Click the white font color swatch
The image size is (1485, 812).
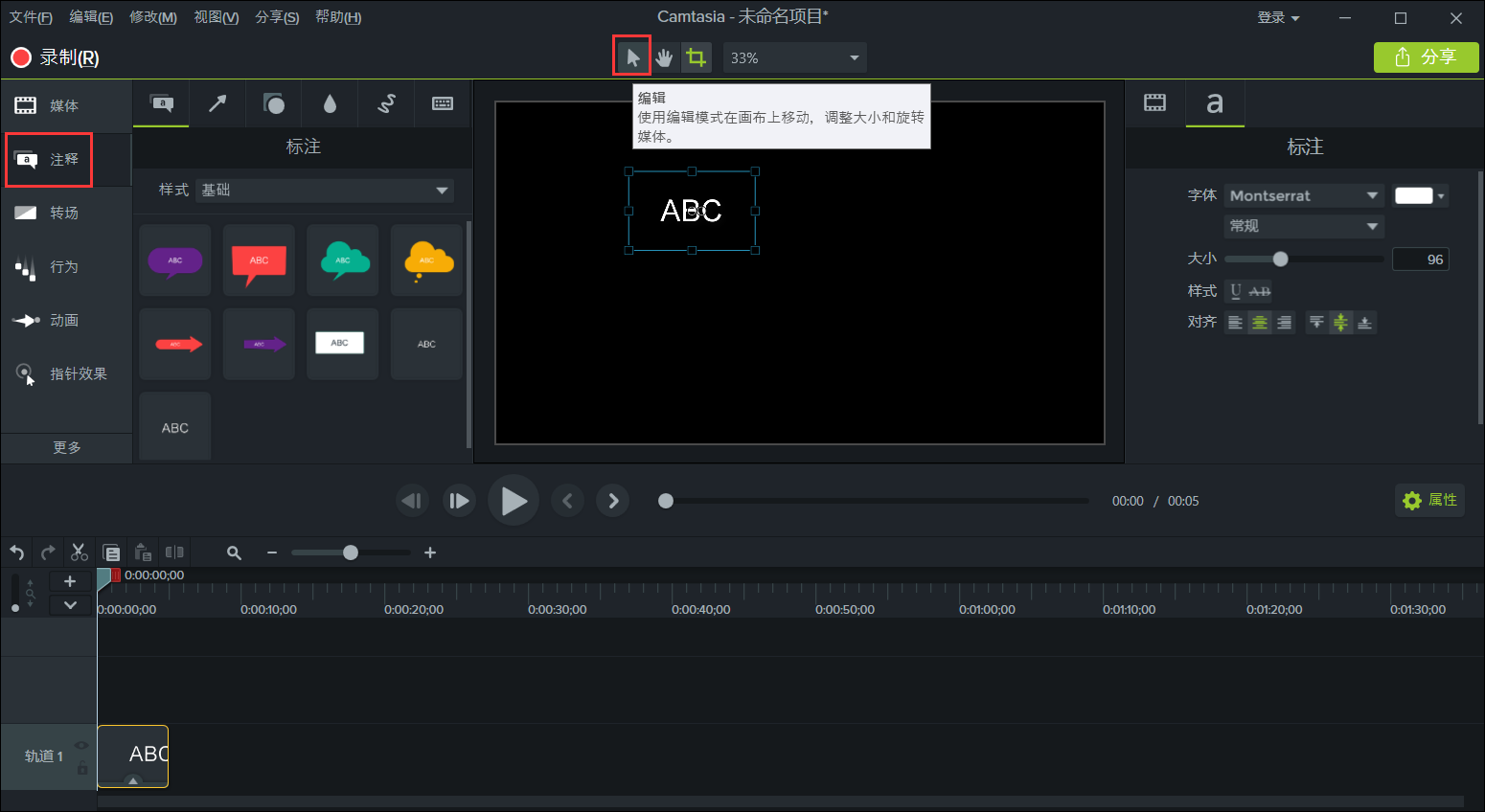click(1413, 195)
